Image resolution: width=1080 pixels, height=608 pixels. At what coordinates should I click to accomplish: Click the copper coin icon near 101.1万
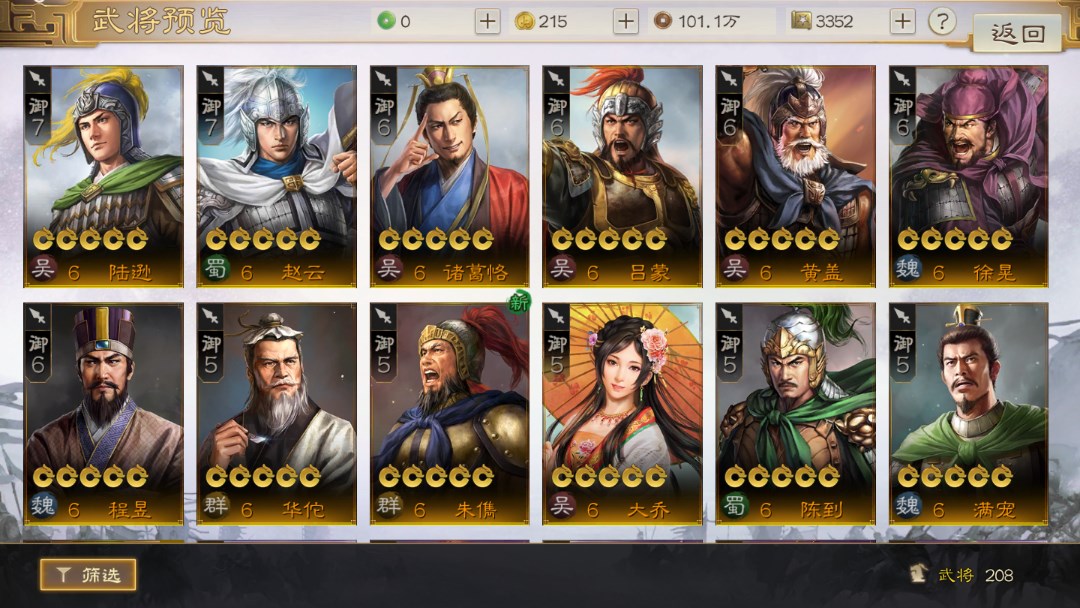(x=663, y=21)
